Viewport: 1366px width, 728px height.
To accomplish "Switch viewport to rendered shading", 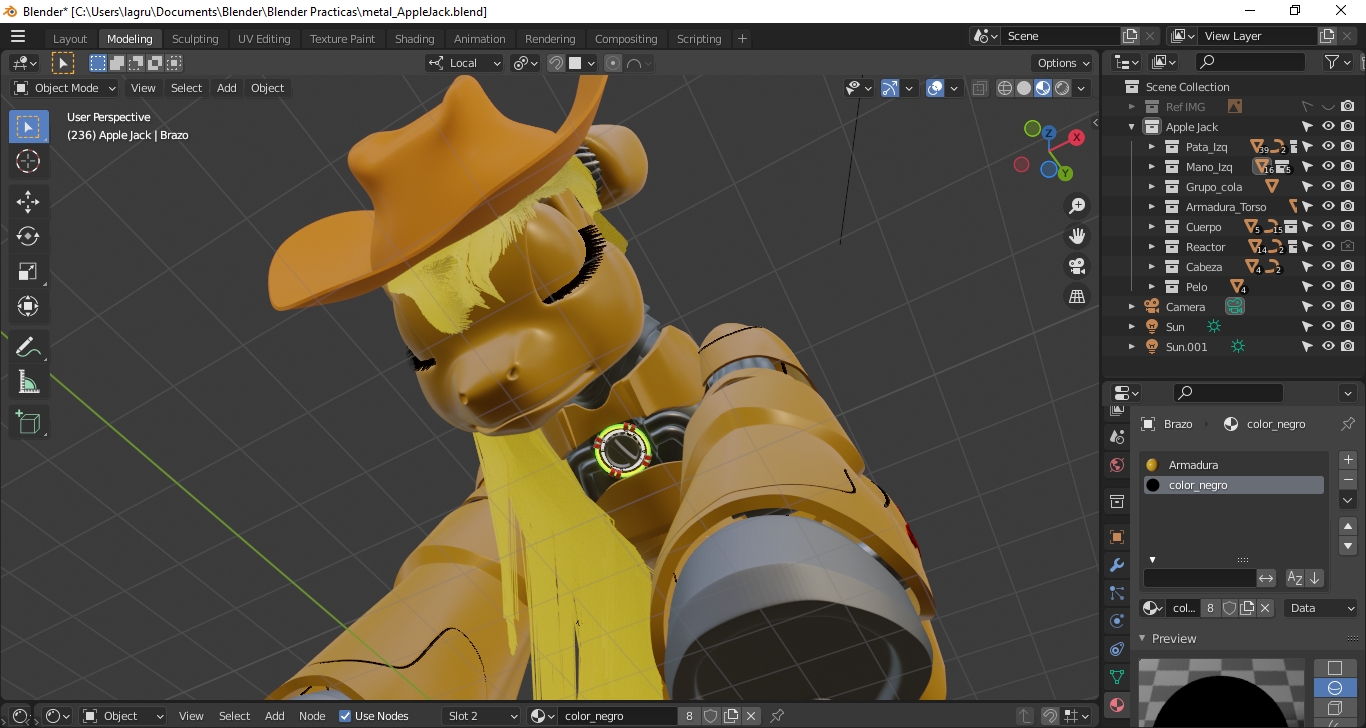I will [1062, 88].
